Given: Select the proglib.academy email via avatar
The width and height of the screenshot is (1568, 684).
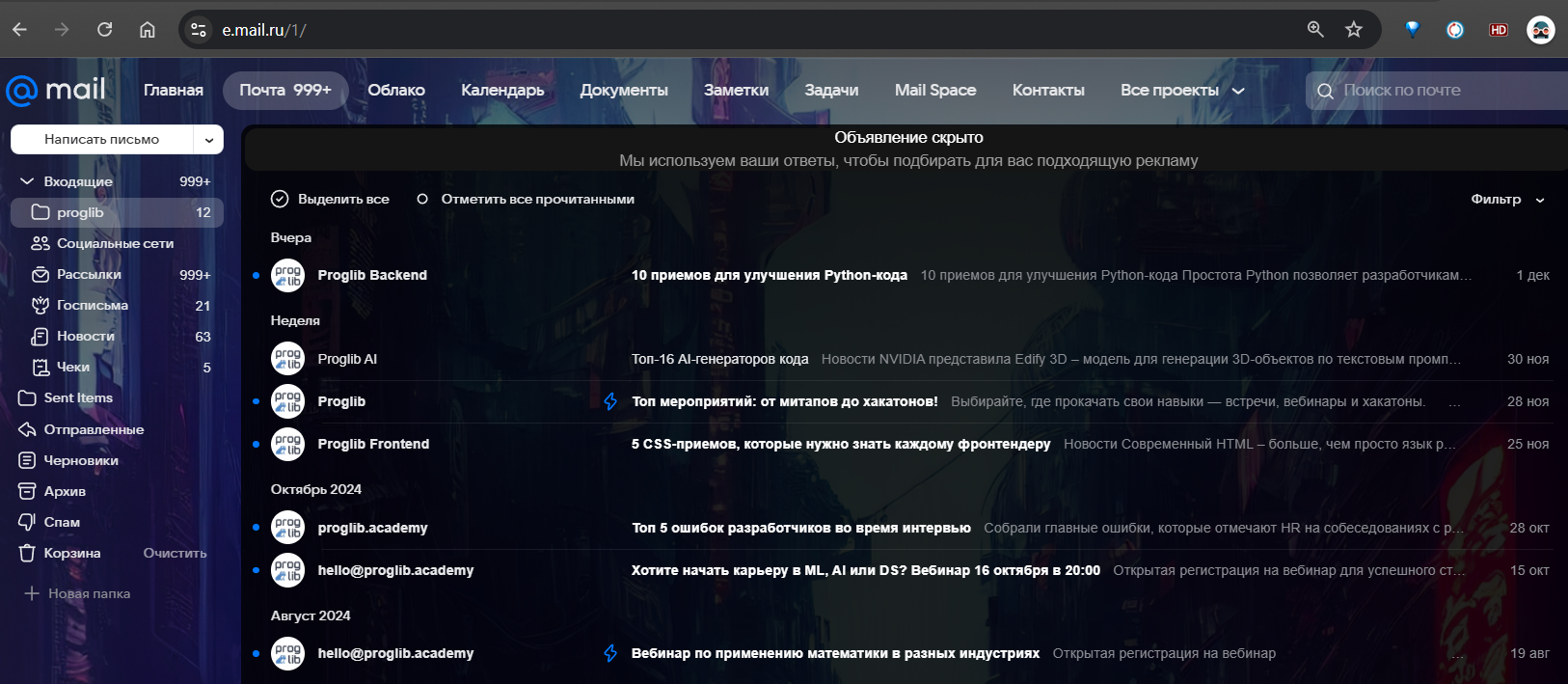Looking at the screenshot, I should point(287,528).
